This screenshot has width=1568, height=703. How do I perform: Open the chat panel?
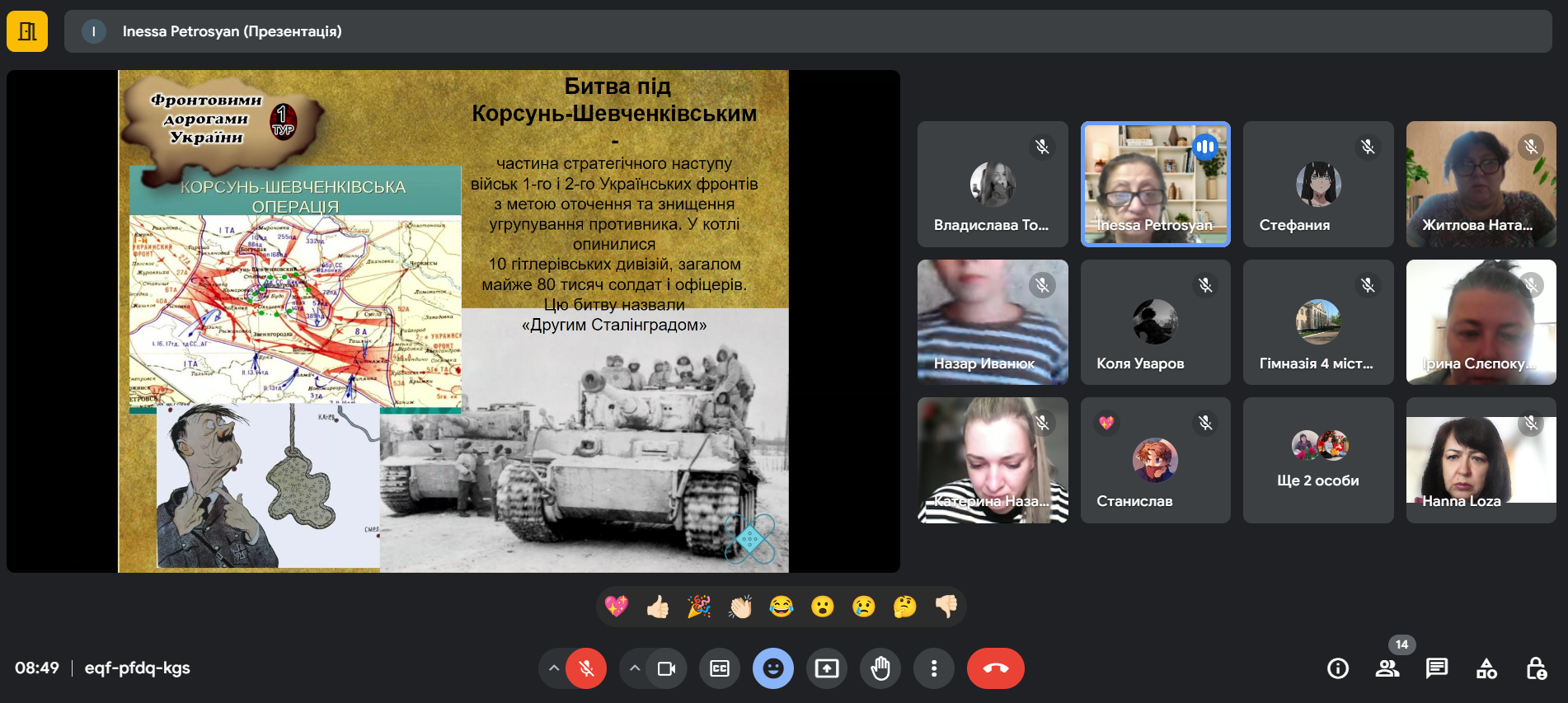tap(1437, 668)
